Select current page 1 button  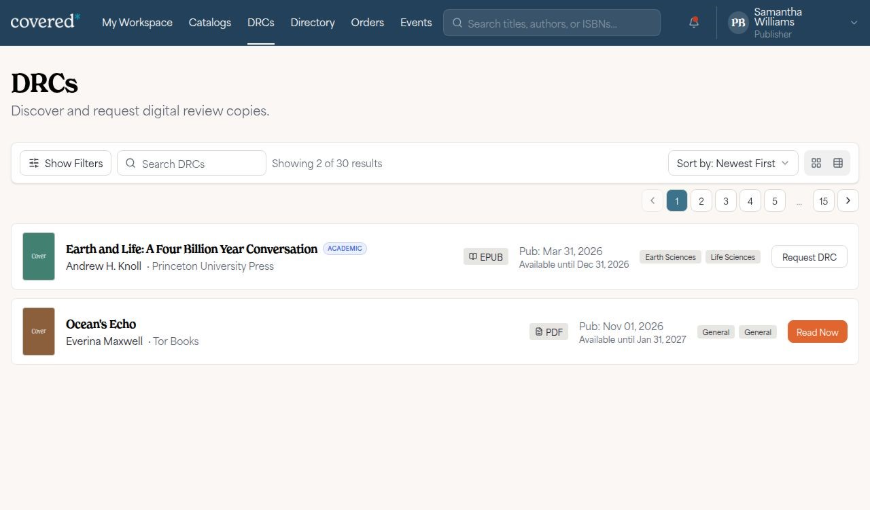[x=677, y=201]
